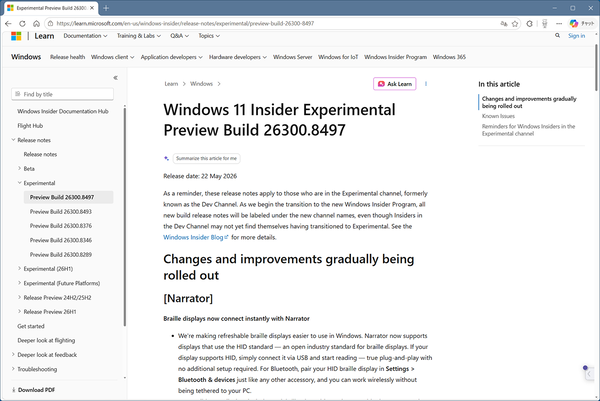
Task: Open the browser Settings and more menu
Action: [559, 24]
